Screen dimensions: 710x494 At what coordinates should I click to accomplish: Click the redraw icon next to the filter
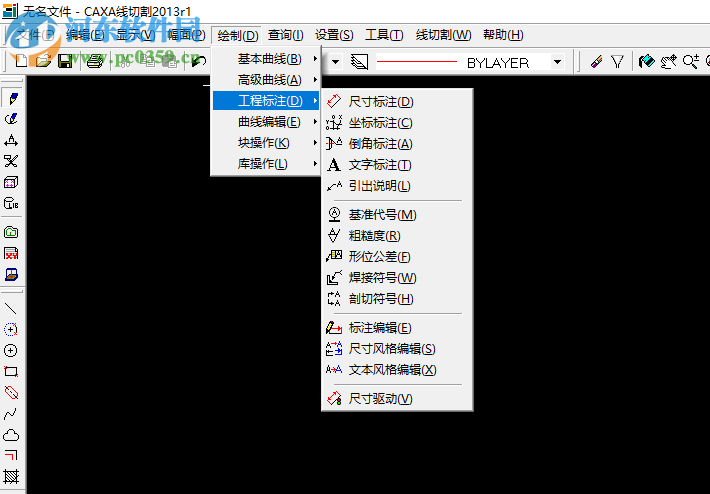(647, 62)
